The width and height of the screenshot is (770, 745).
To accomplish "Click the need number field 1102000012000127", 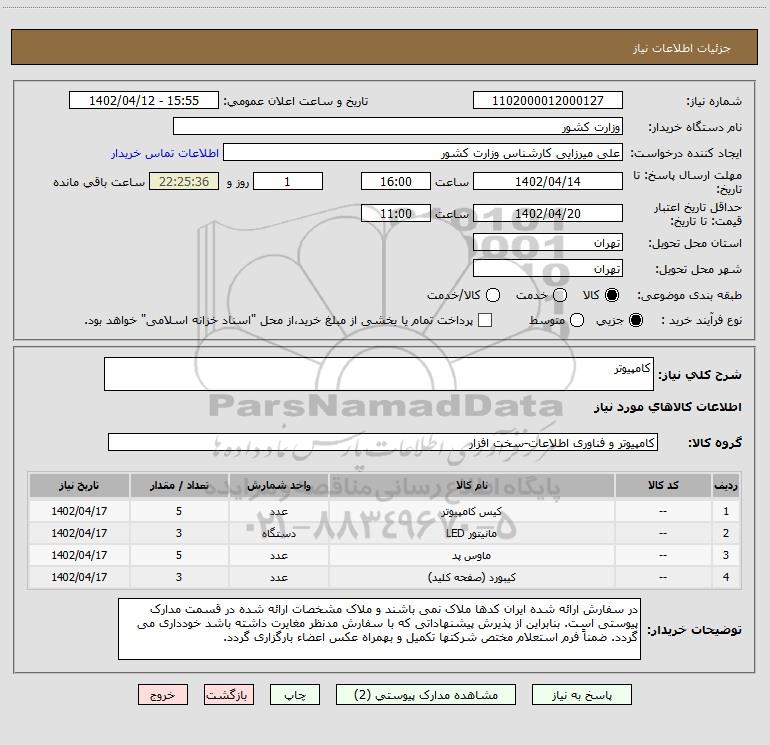I will pyautogui.click(x=548, y=101).
